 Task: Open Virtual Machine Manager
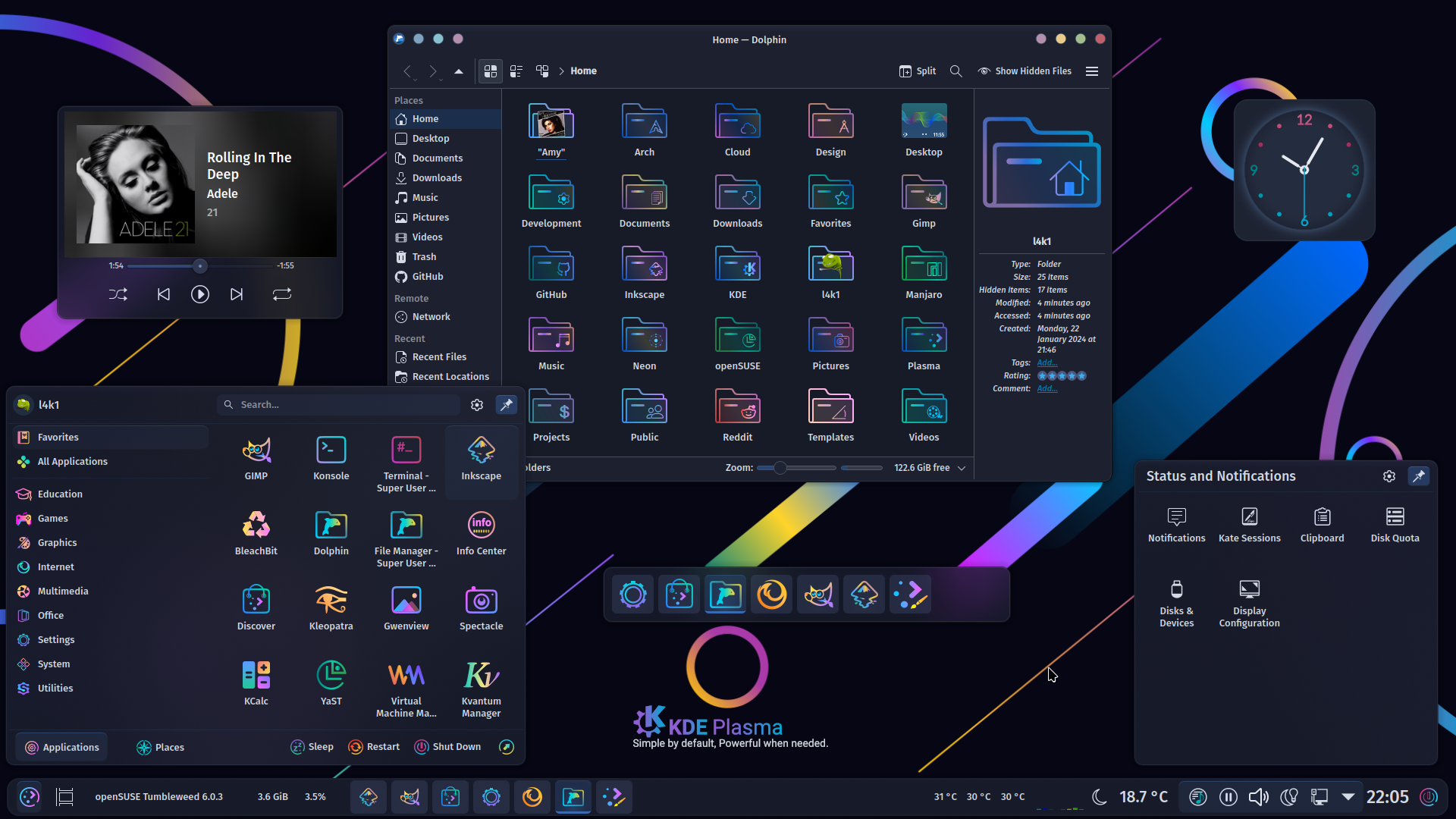[x=406, y=689]
